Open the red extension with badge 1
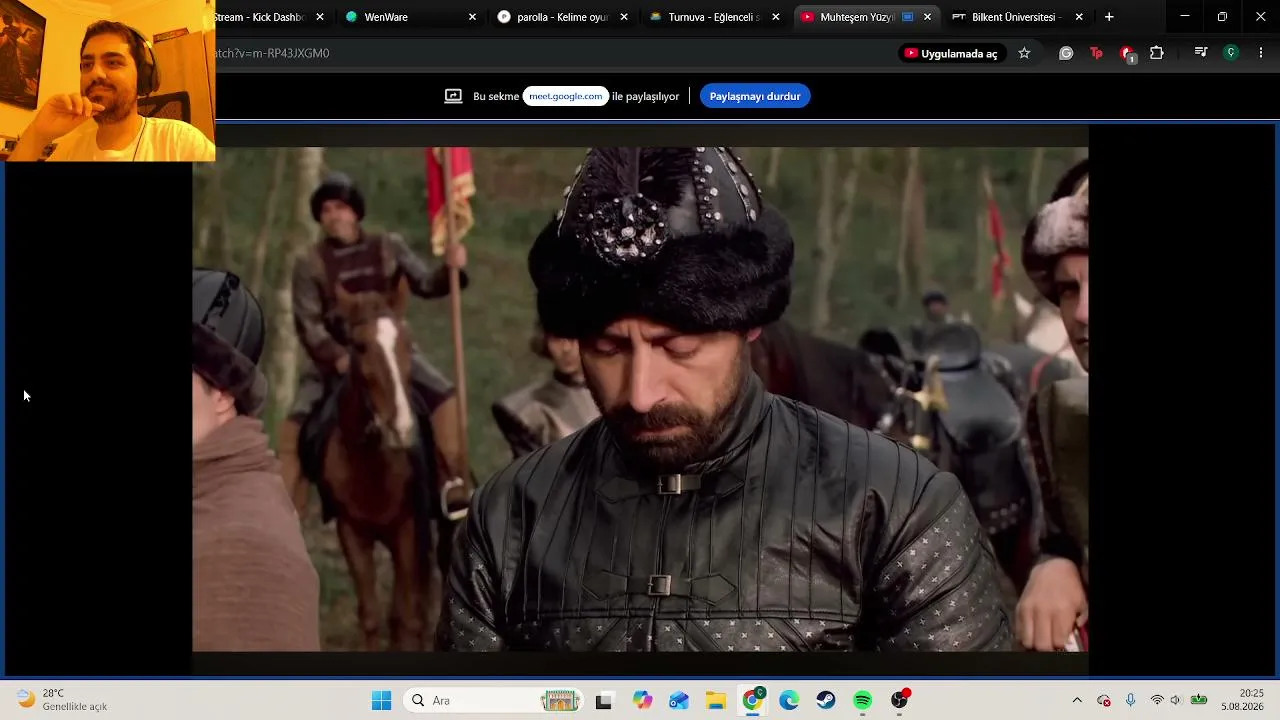This screenshot has width=1280, height=720. pyautogui.click(x=1127, y=54)
